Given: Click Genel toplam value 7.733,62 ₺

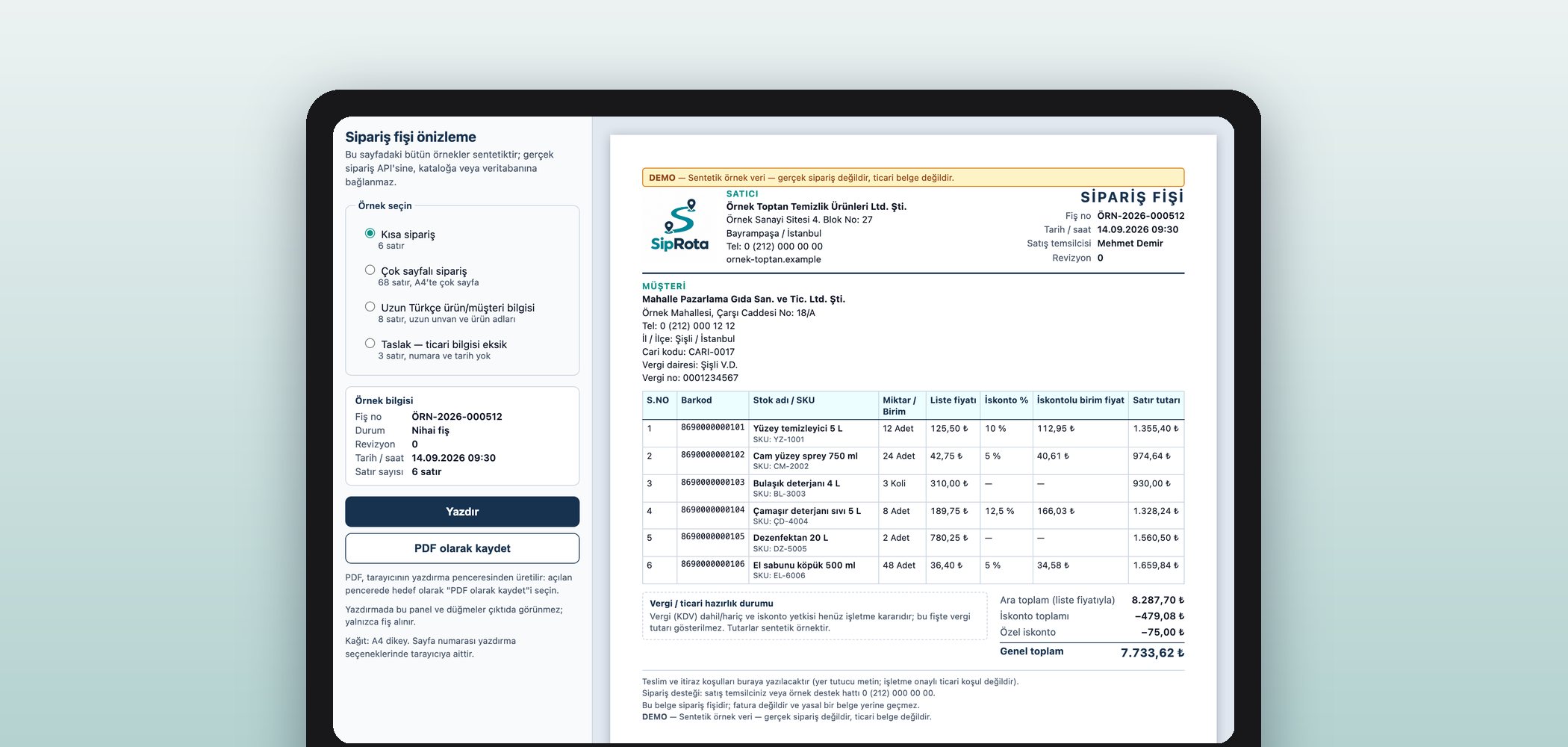Looking at the screenshot, I should [x=1152, y=653].
